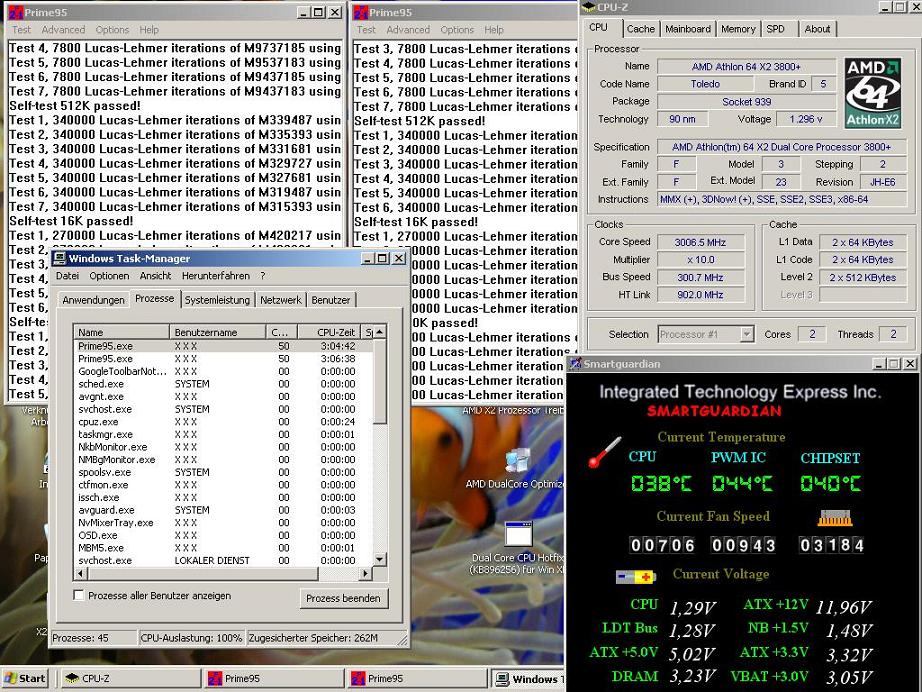Open the Ansicht menu in Task-Manager
Viewport: 922px width, 692px height.
coord(155,276)
